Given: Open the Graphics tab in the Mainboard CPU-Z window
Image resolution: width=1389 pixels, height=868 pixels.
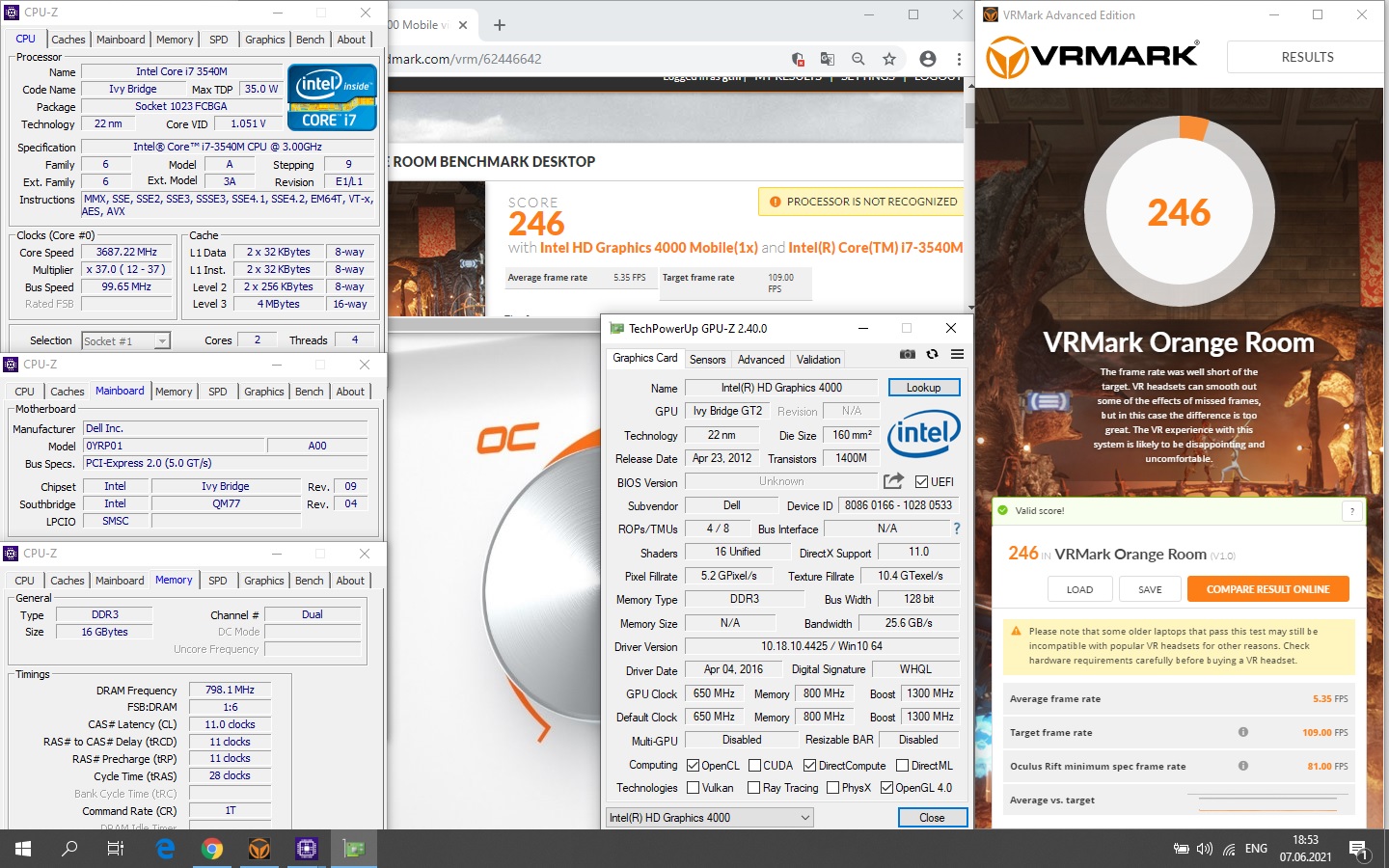Looking at the screenshot, I should 264,392.
